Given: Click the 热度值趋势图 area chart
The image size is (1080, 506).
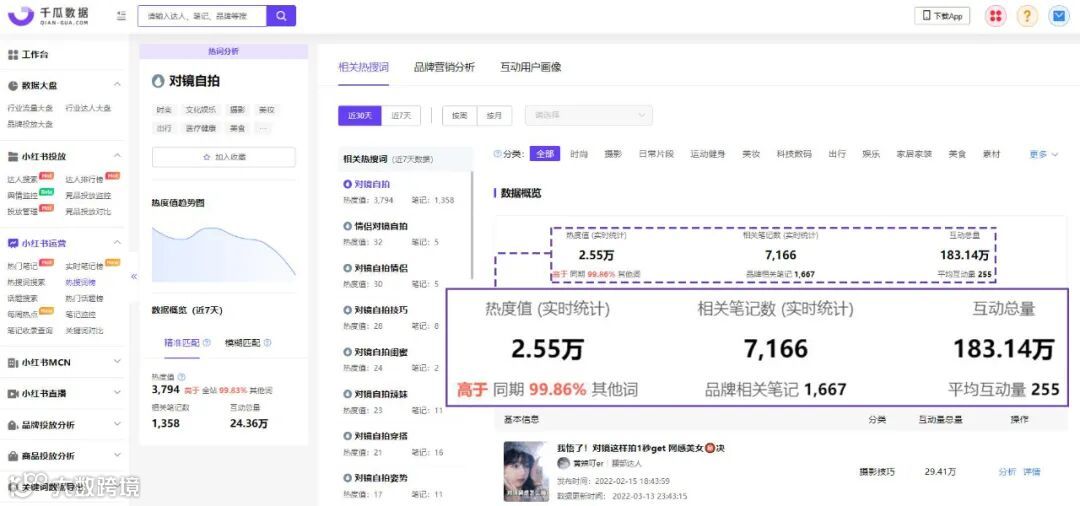Looking at the screenshot, I should point(224,254).
